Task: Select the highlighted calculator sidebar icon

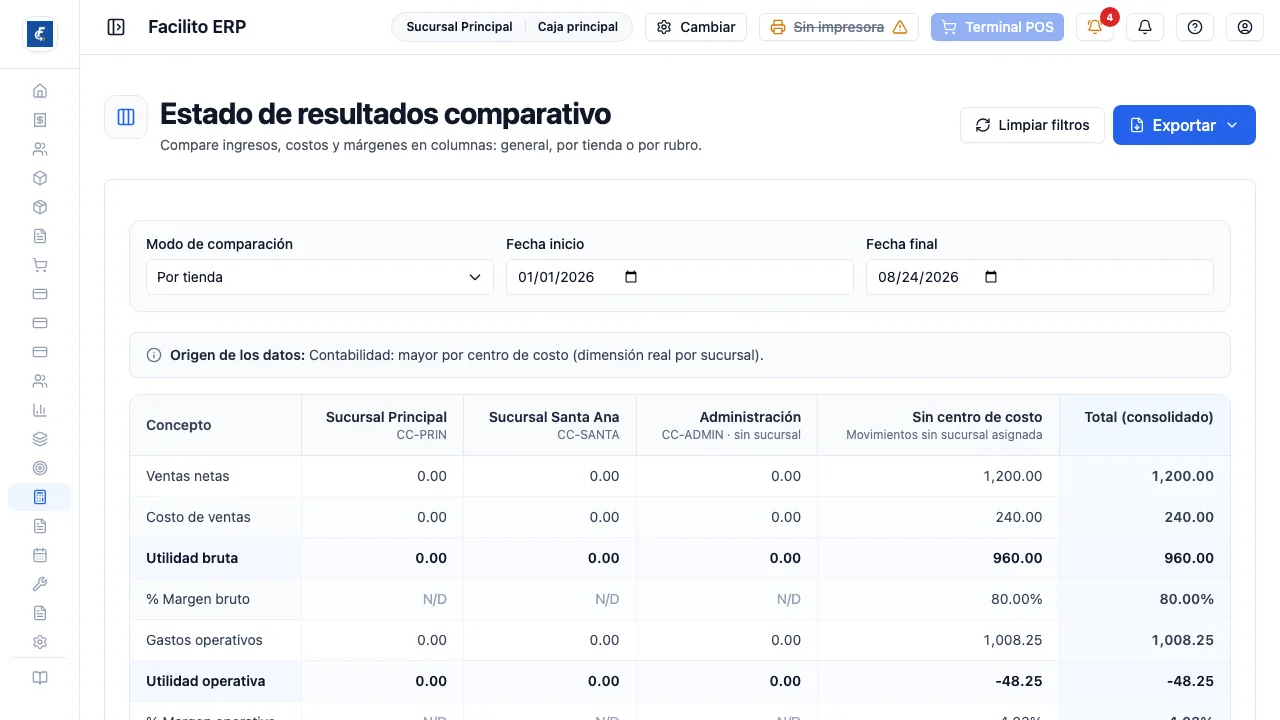Action: [x=40, y=497]
